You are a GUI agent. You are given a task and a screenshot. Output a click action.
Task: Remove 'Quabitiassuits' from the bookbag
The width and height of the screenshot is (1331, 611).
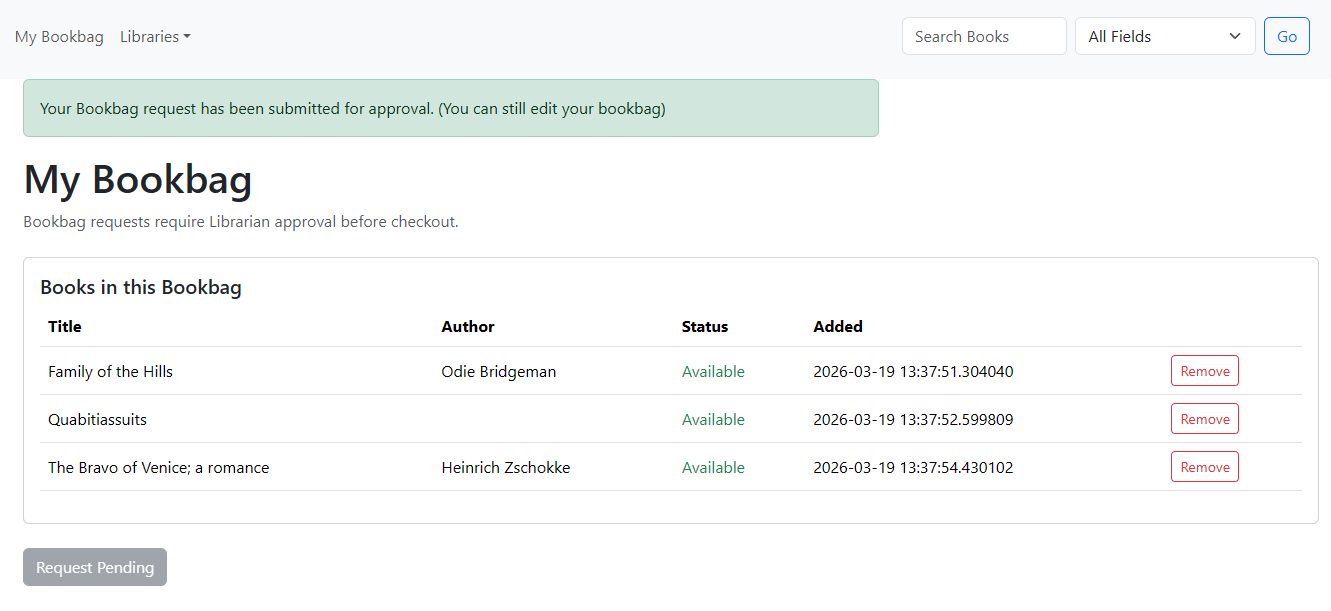coord(1204,418)
